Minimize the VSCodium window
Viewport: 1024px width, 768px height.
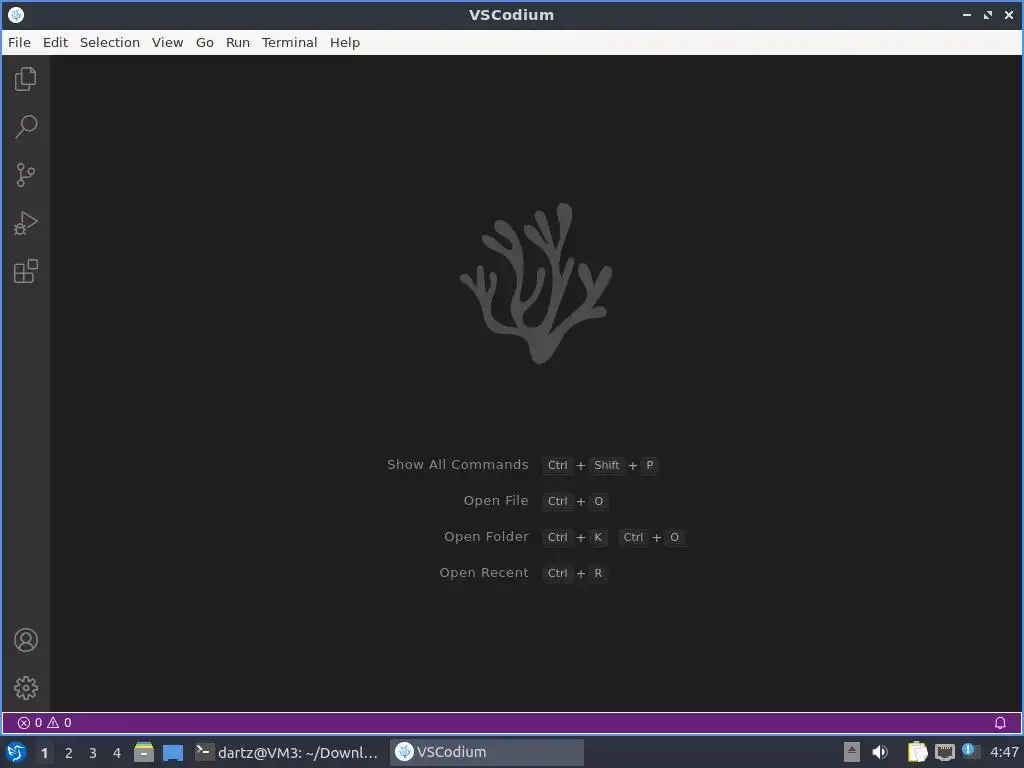[967, 14]
